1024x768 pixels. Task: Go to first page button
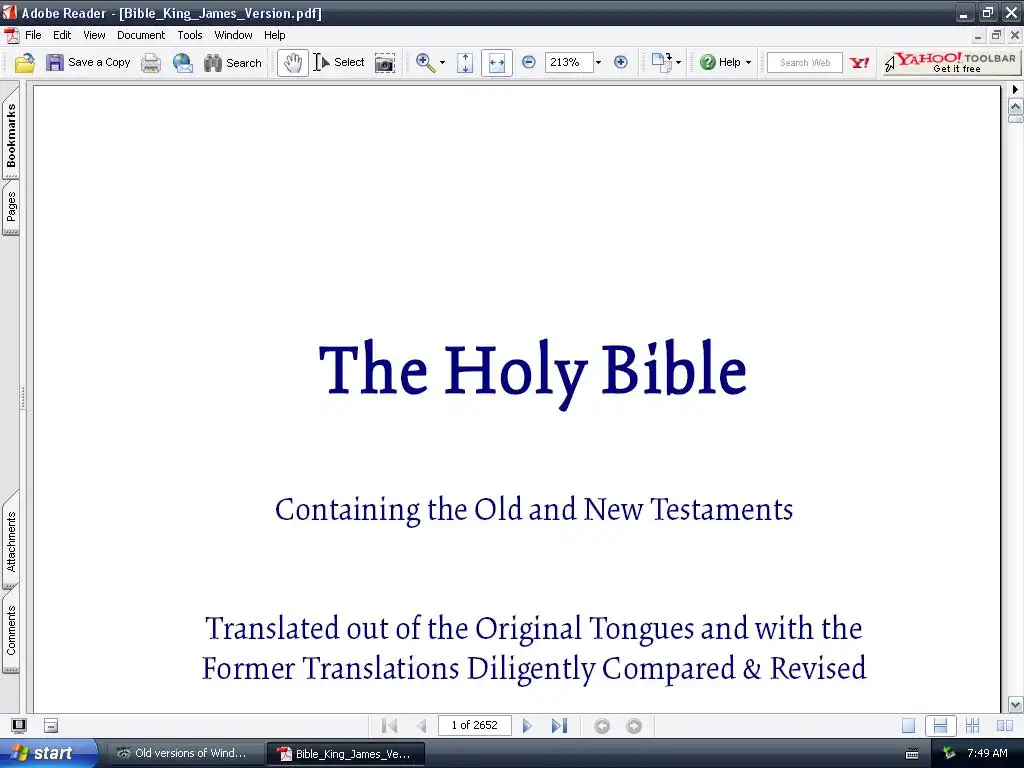[x=389, y=726]
